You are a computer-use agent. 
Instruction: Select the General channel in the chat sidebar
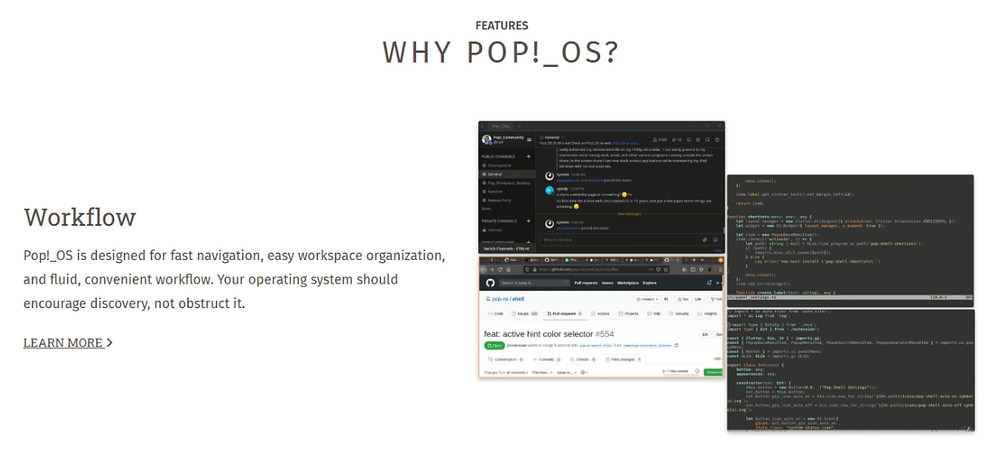click(x=508, y=174)
